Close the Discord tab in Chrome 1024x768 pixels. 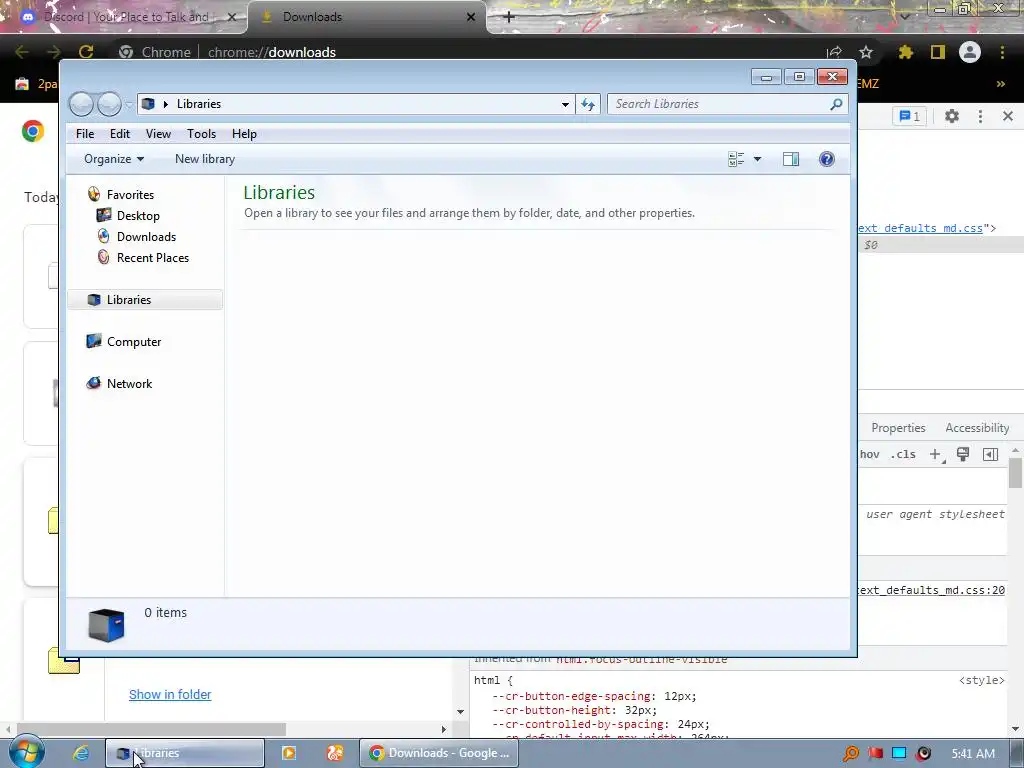(232, 17)
